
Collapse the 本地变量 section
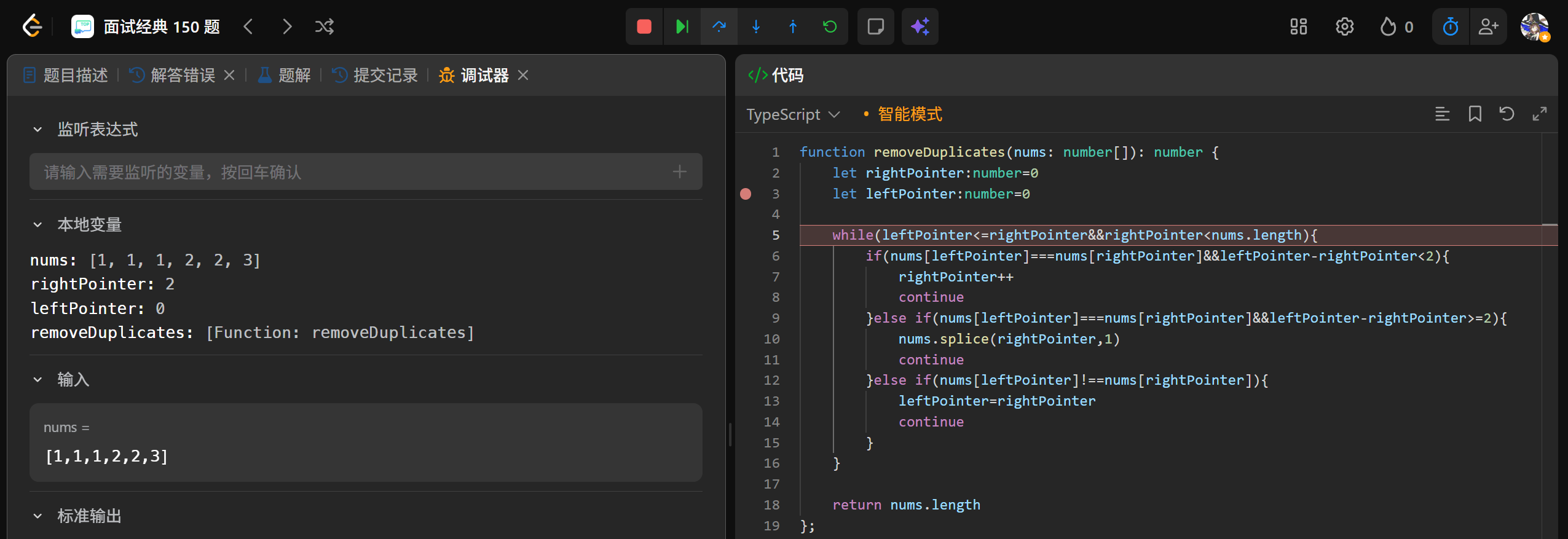[37, 225]
